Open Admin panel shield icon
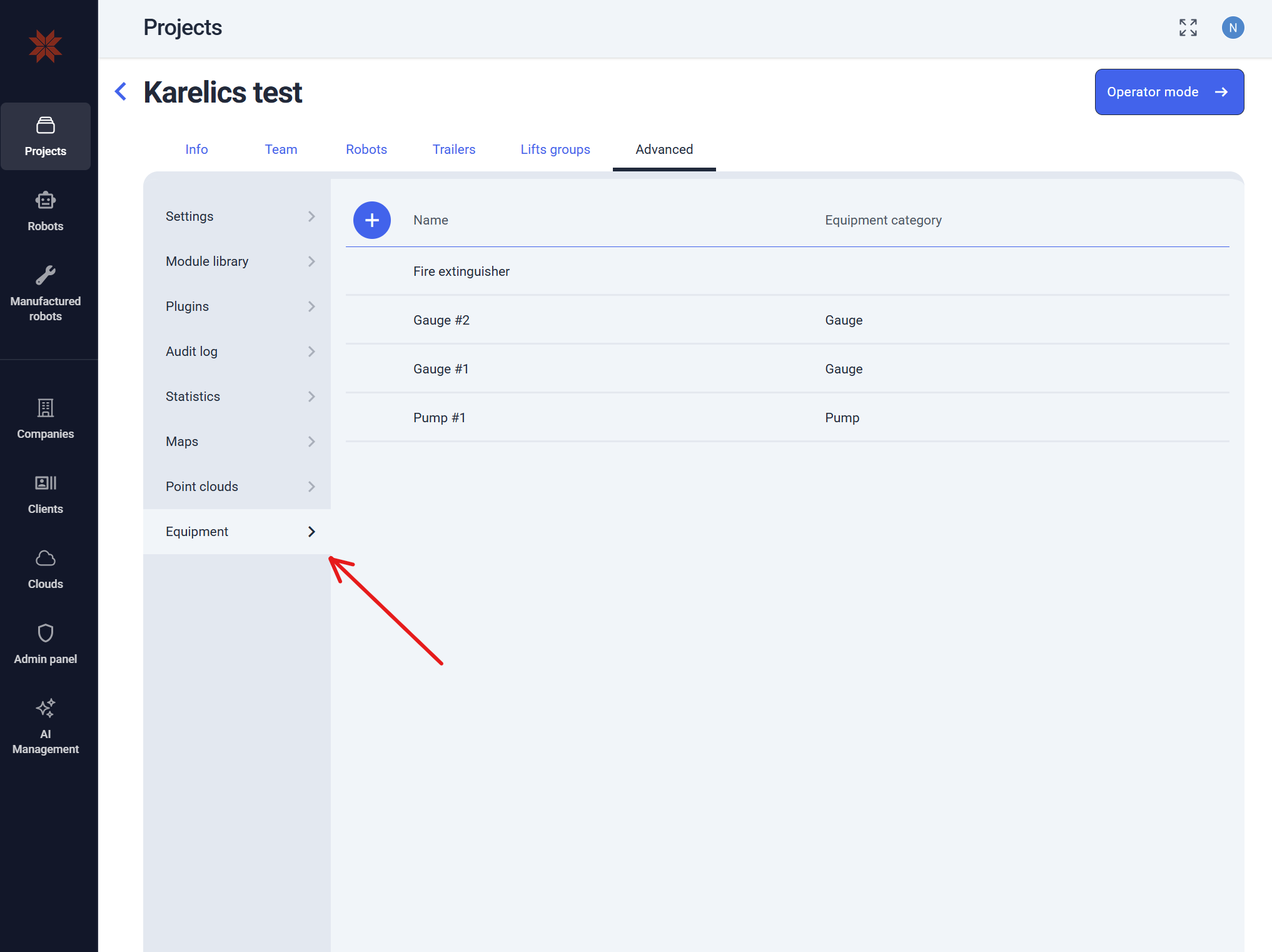 tap(45, 633)
